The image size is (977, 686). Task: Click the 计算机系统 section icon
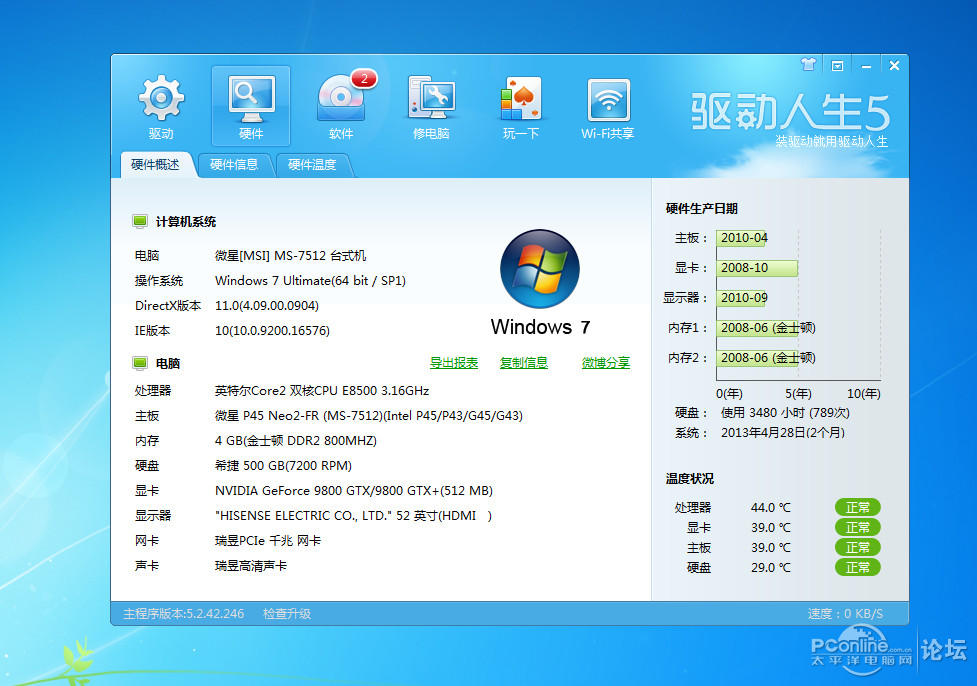point(140,221)
